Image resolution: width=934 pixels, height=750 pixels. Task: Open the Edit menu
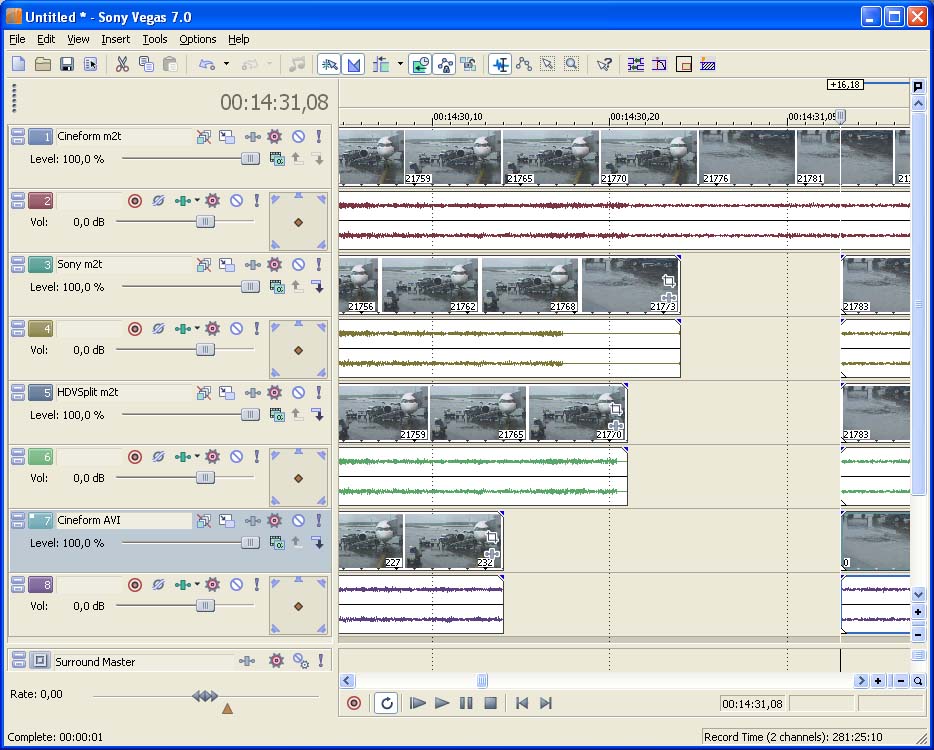[x=46, y=39]
